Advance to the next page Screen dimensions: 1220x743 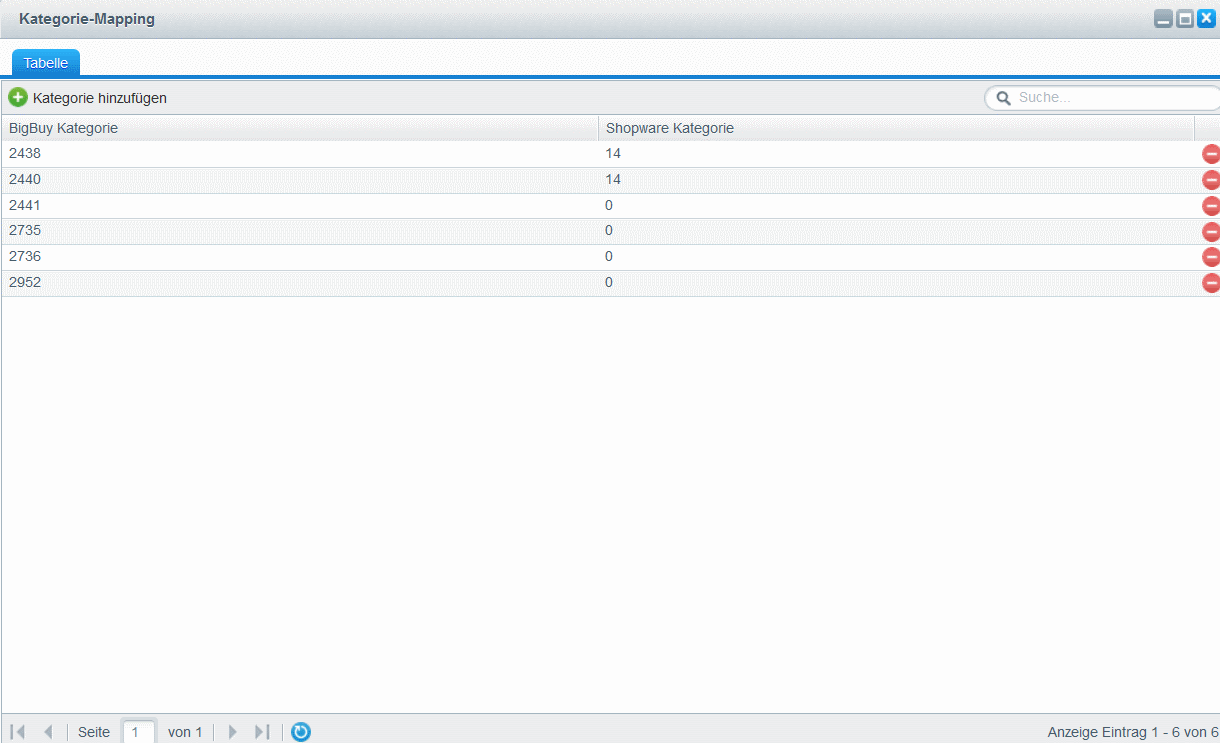point(233,732)
